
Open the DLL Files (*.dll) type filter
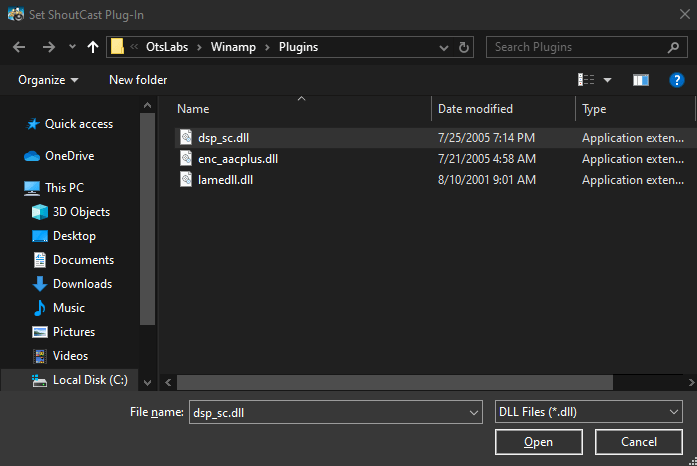point(589,412)
